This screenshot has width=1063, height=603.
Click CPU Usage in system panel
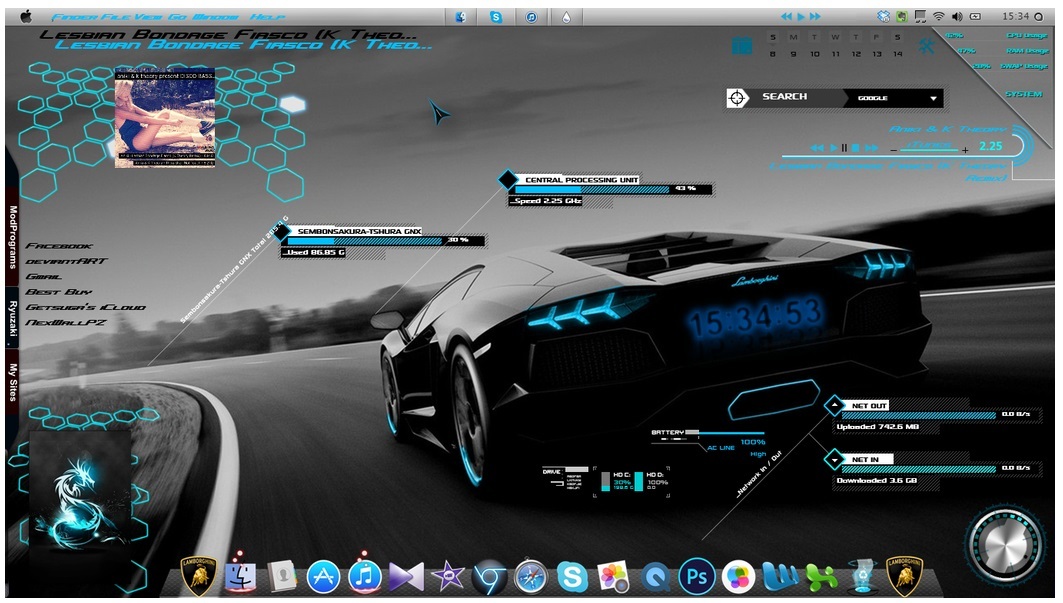click(x=1027, y=35)
